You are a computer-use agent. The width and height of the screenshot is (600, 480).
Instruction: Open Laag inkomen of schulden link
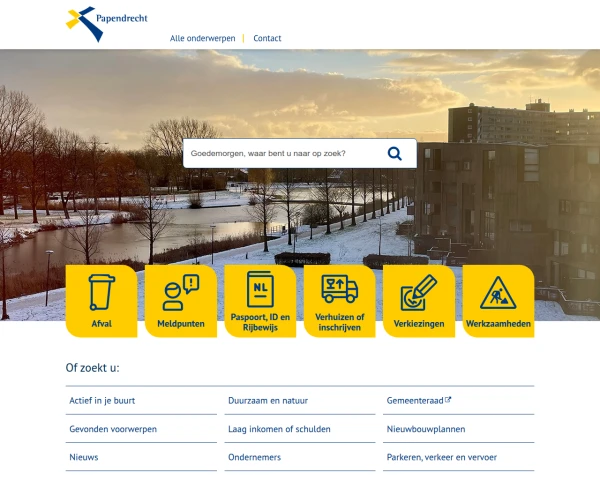[x=279, y=429]
